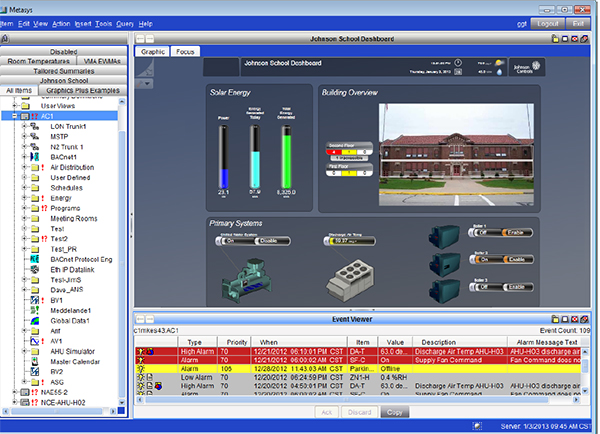600x434 pixels.
Task: Switch to the Focus tab
Action: point(185,50)
